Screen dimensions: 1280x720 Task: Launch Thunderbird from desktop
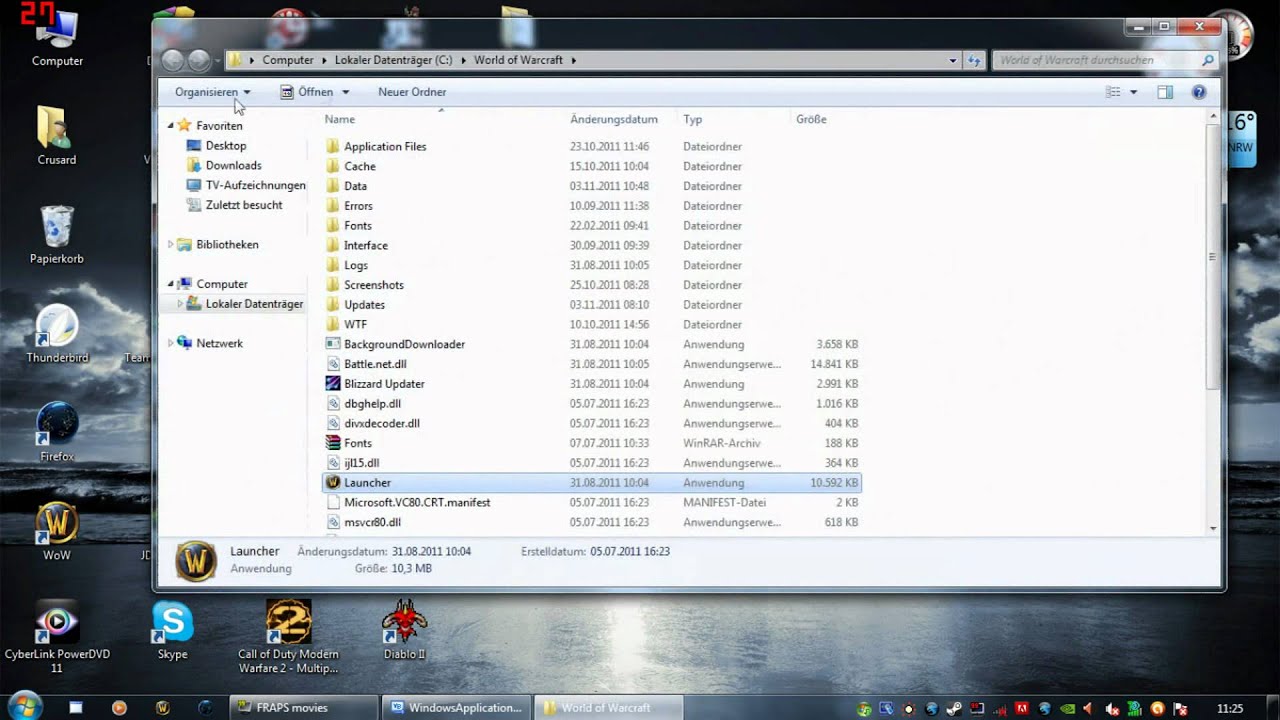pyautogui.click(x=56, y=333)
